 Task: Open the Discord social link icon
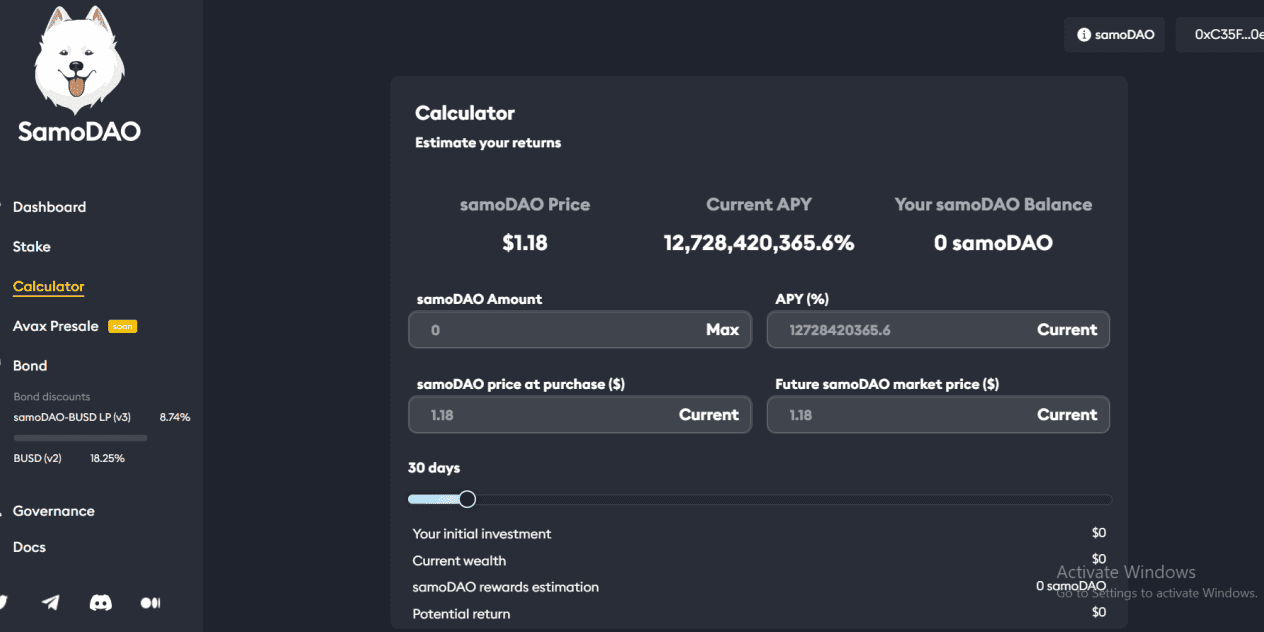(x=101, y=602)
